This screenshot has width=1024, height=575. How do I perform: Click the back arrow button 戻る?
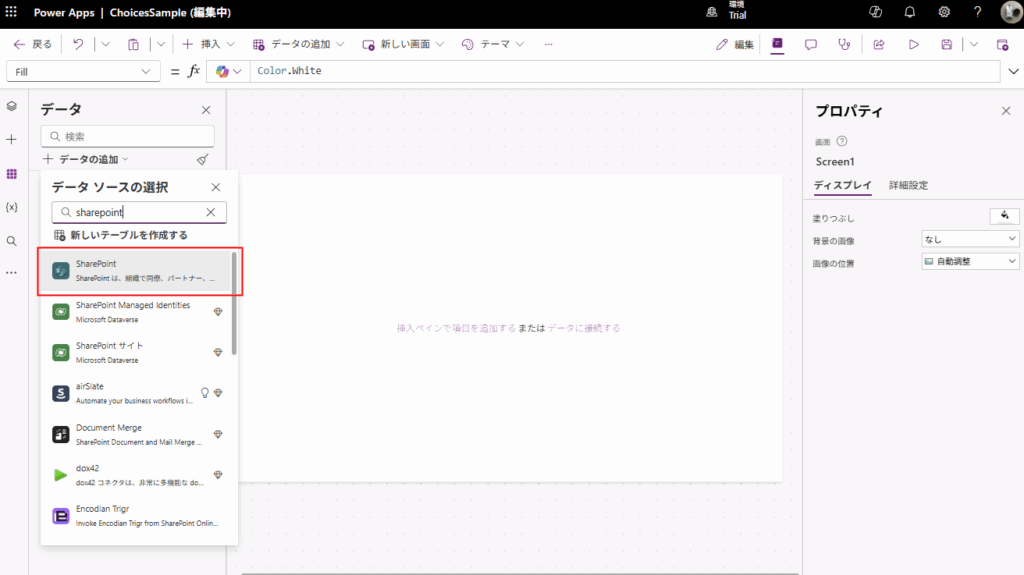click(33, 44)
